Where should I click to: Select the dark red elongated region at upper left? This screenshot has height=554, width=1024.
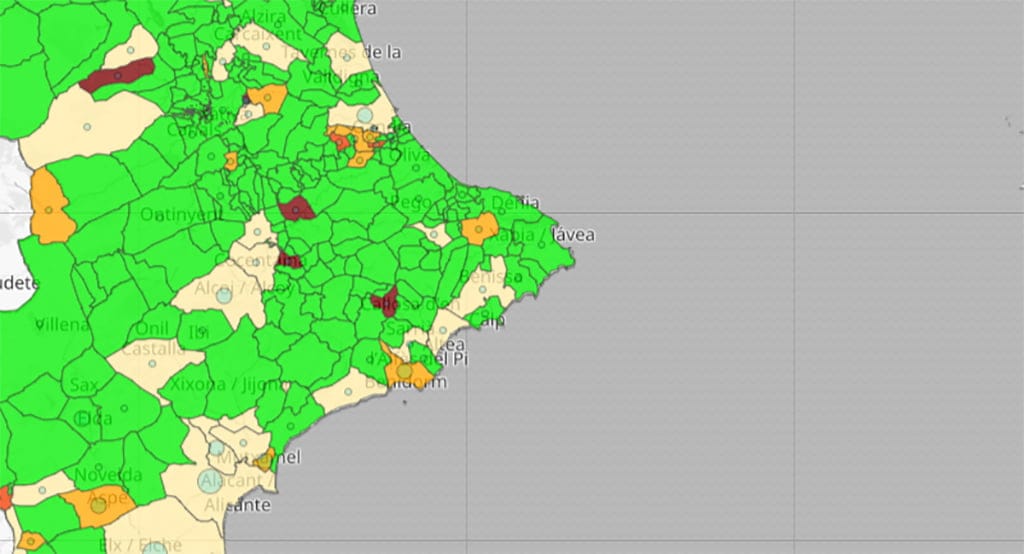click(x=117, y=75)
